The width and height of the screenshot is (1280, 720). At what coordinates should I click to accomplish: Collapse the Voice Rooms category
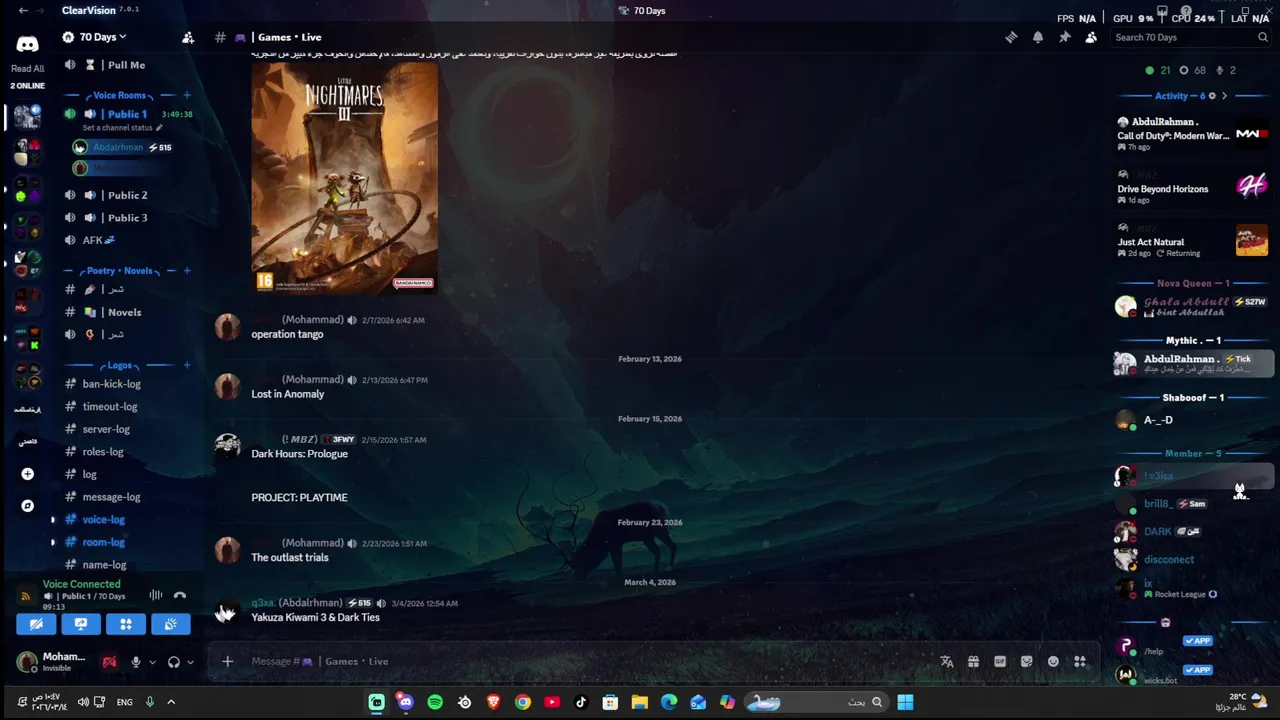(120, 95)
